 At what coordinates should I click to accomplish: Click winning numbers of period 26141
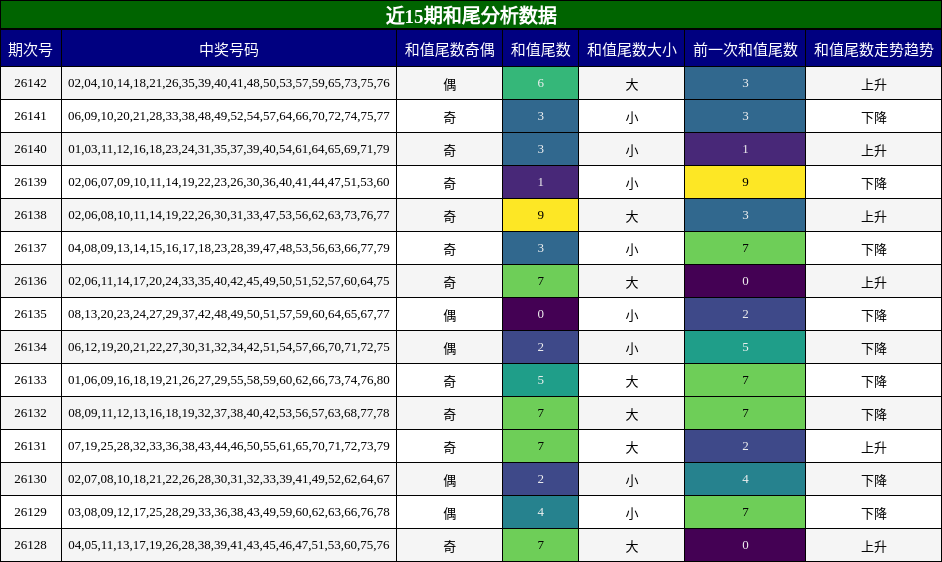pyautogui.click(x=229, y=116)
